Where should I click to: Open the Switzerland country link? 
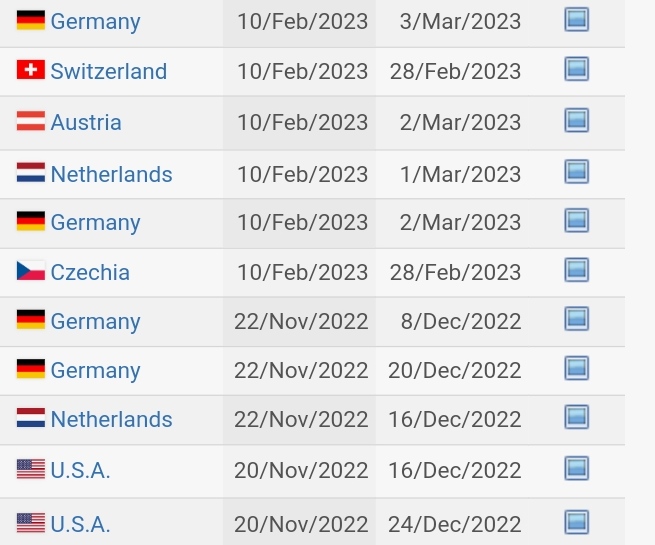[x=109, y=71]
